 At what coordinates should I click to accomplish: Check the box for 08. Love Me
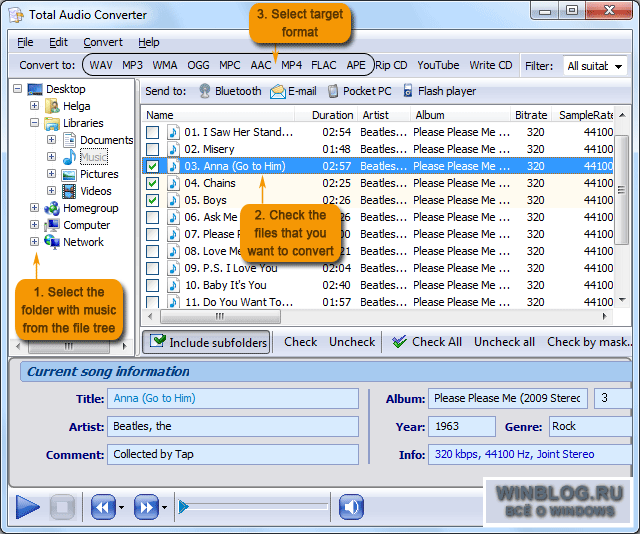tap(153, 251)
